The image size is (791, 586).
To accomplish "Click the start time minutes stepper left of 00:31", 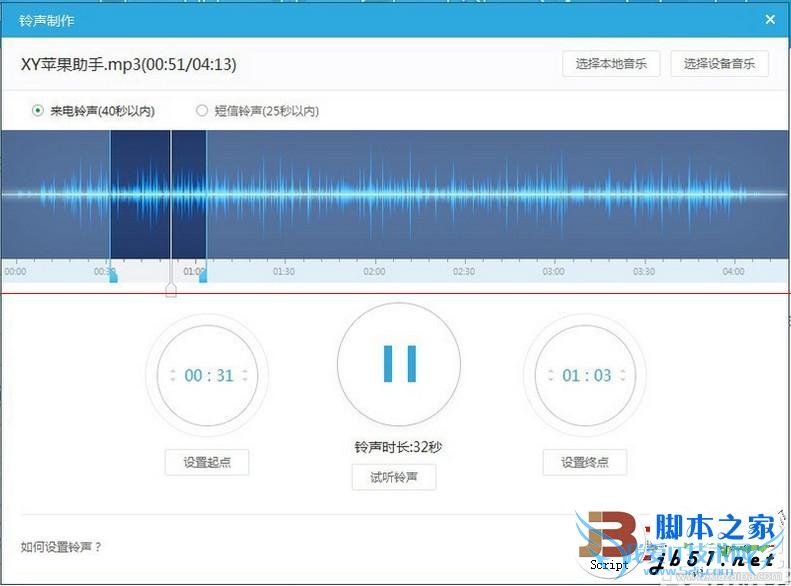I will click(x=173, y=375).
